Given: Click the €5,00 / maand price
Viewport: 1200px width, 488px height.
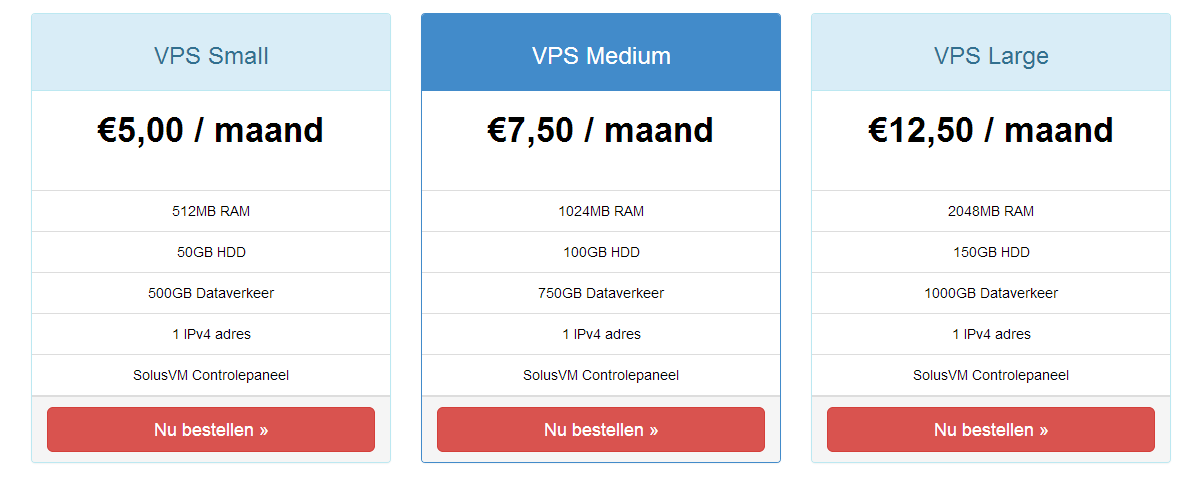Looking at the screenshot, I should point(211,130).
